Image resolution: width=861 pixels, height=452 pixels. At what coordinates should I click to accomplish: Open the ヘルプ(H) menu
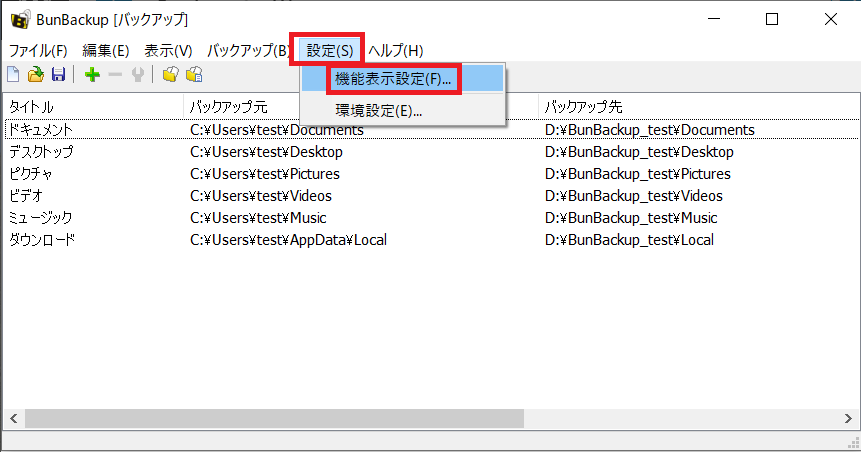[395, 51]
